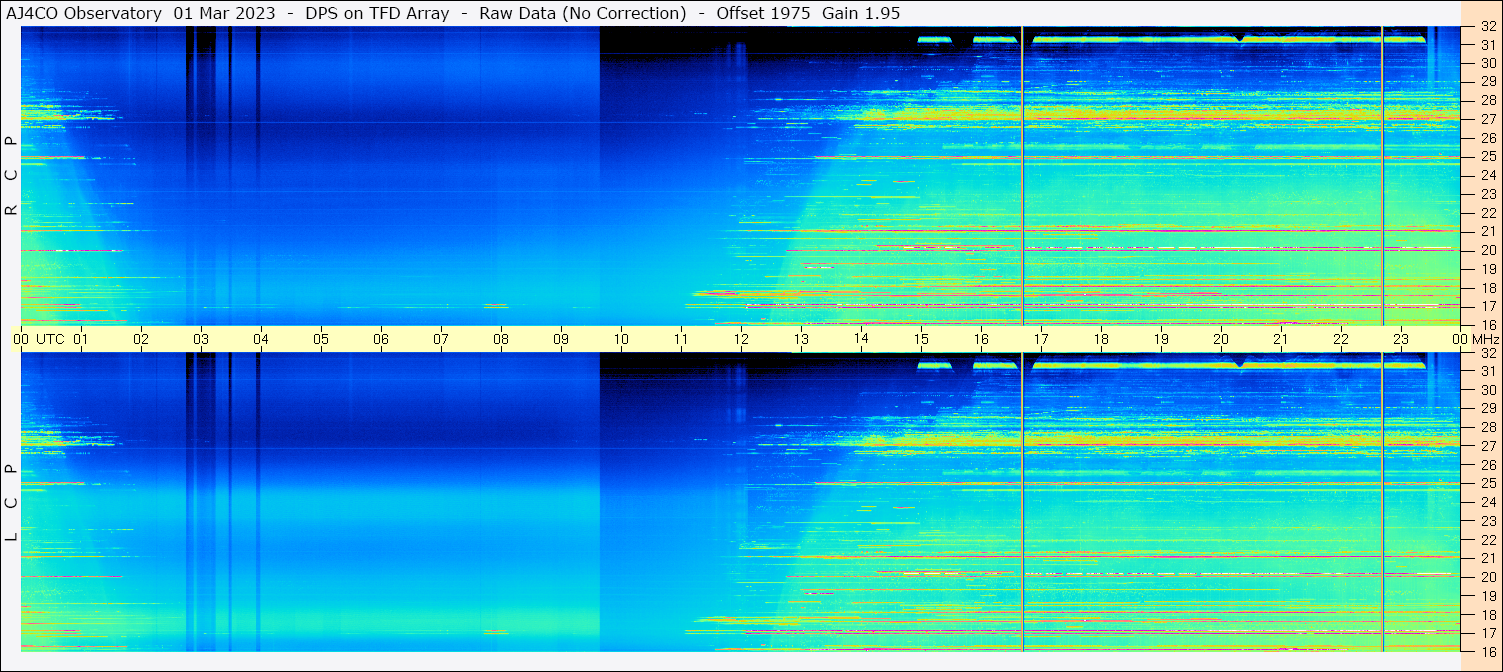
Task: Click the 07 hour tick label
Action: click(x=441, y=339)
